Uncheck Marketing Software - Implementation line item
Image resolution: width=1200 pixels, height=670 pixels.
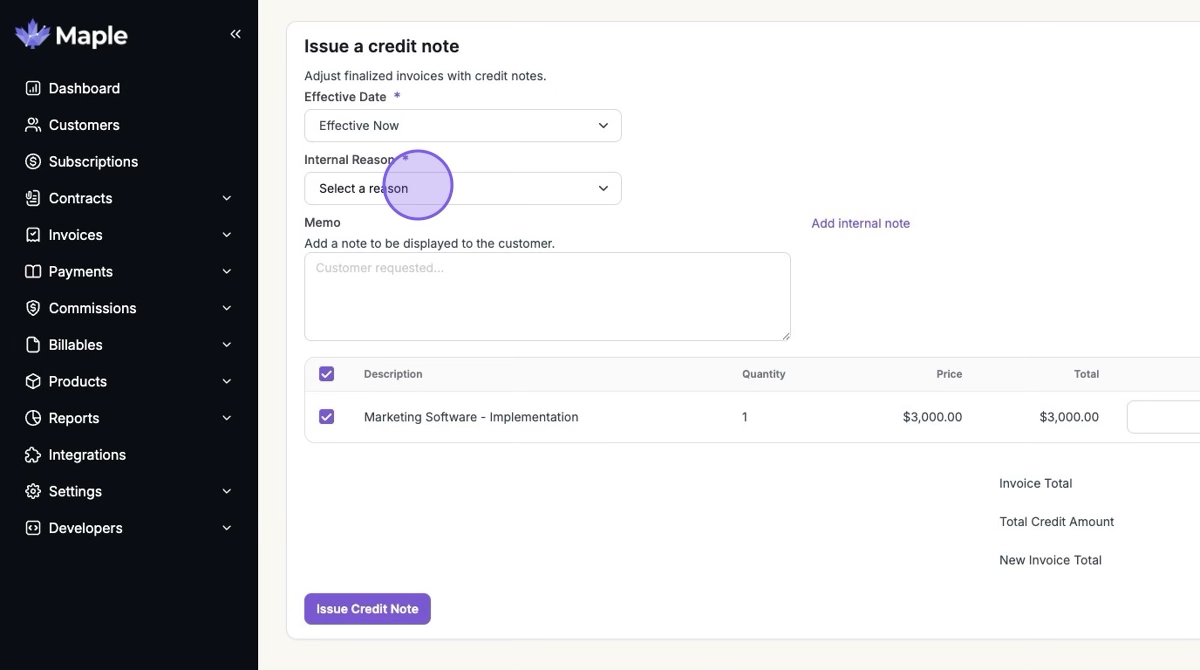pos(326,417)
